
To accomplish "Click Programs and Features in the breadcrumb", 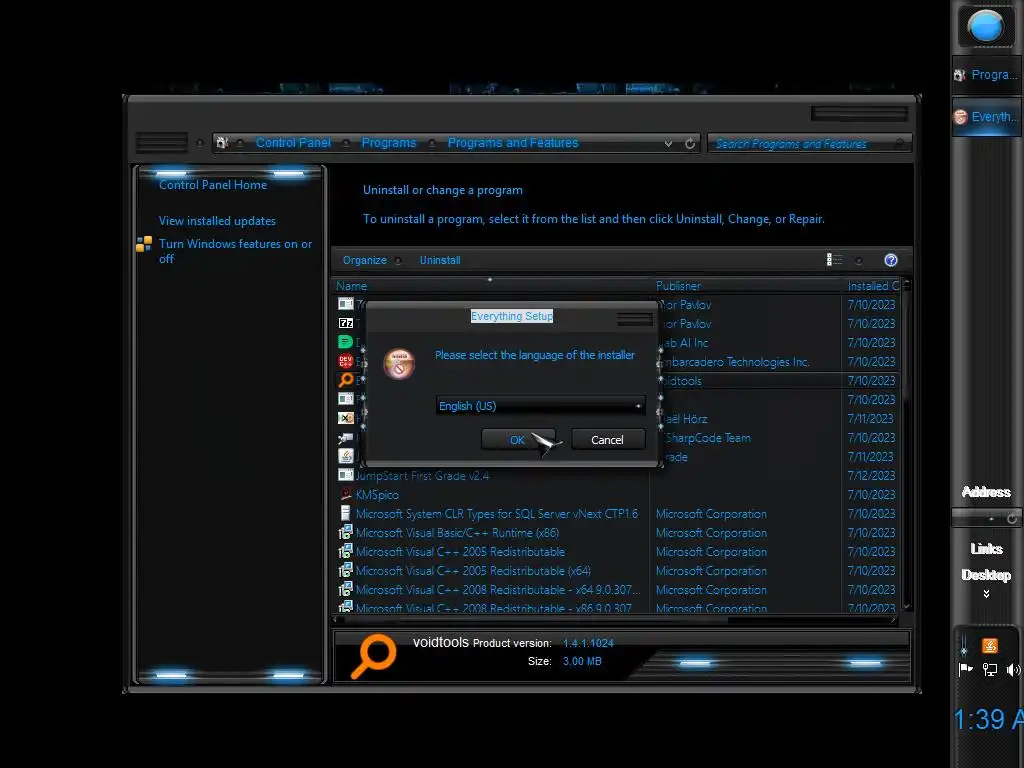I will point(513,142).
